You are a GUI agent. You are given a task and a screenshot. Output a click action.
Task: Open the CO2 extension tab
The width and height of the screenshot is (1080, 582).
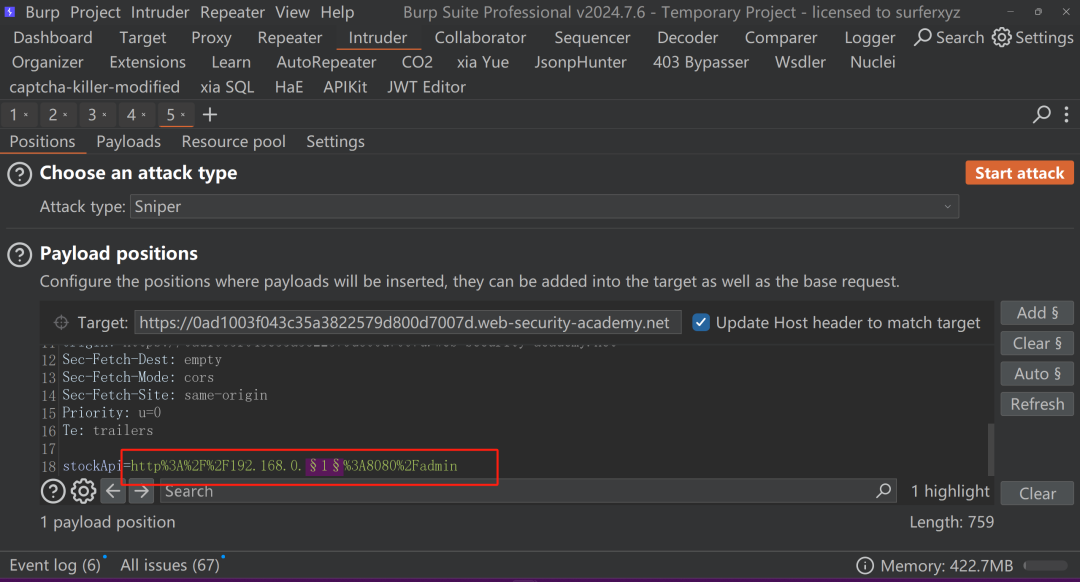coord(417,63)
